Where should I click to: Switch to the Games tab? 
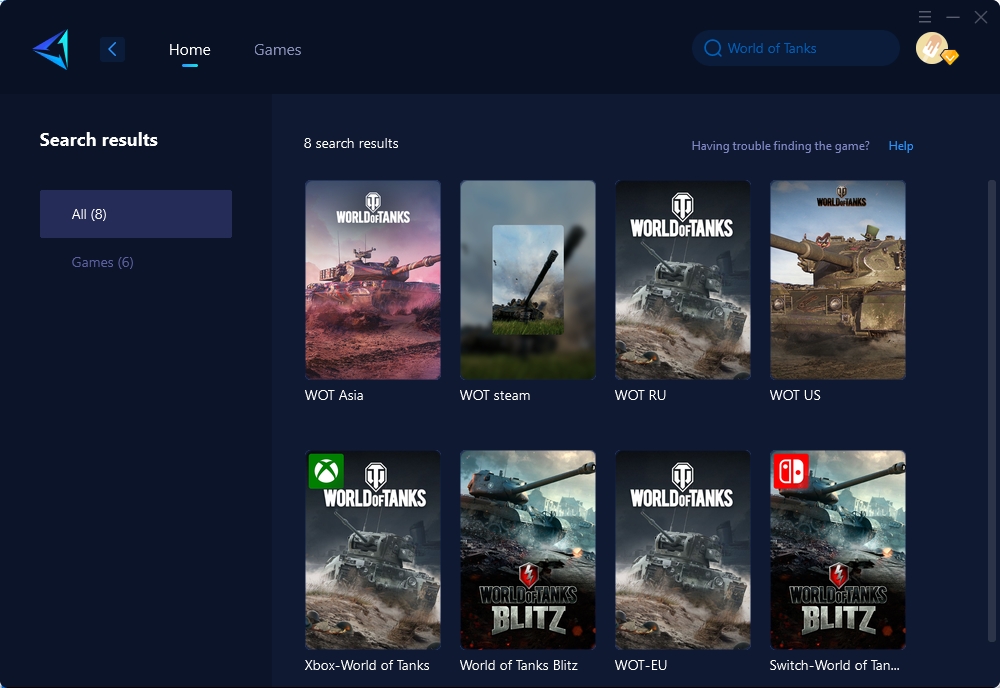(277, 50)
